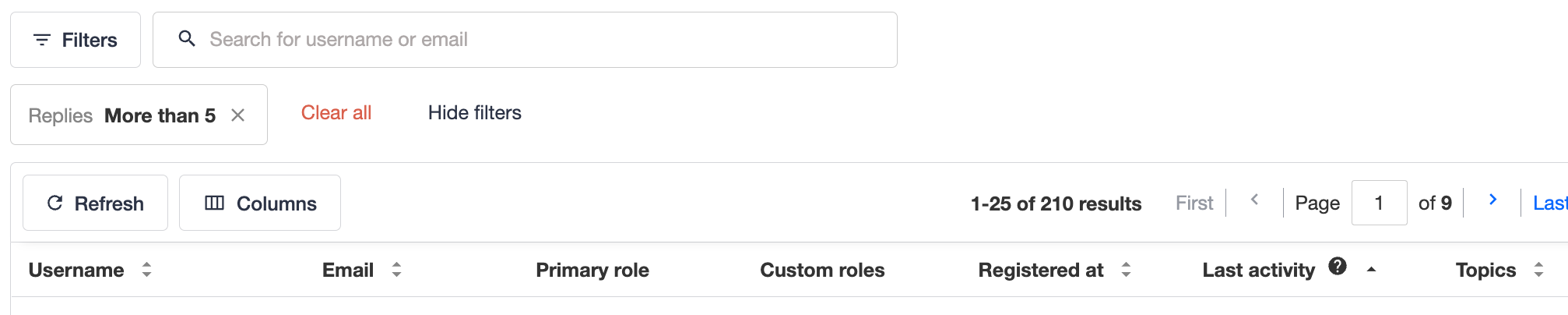Go to the next page arrow
The image size is (1568, 315).
(1492, 200)
